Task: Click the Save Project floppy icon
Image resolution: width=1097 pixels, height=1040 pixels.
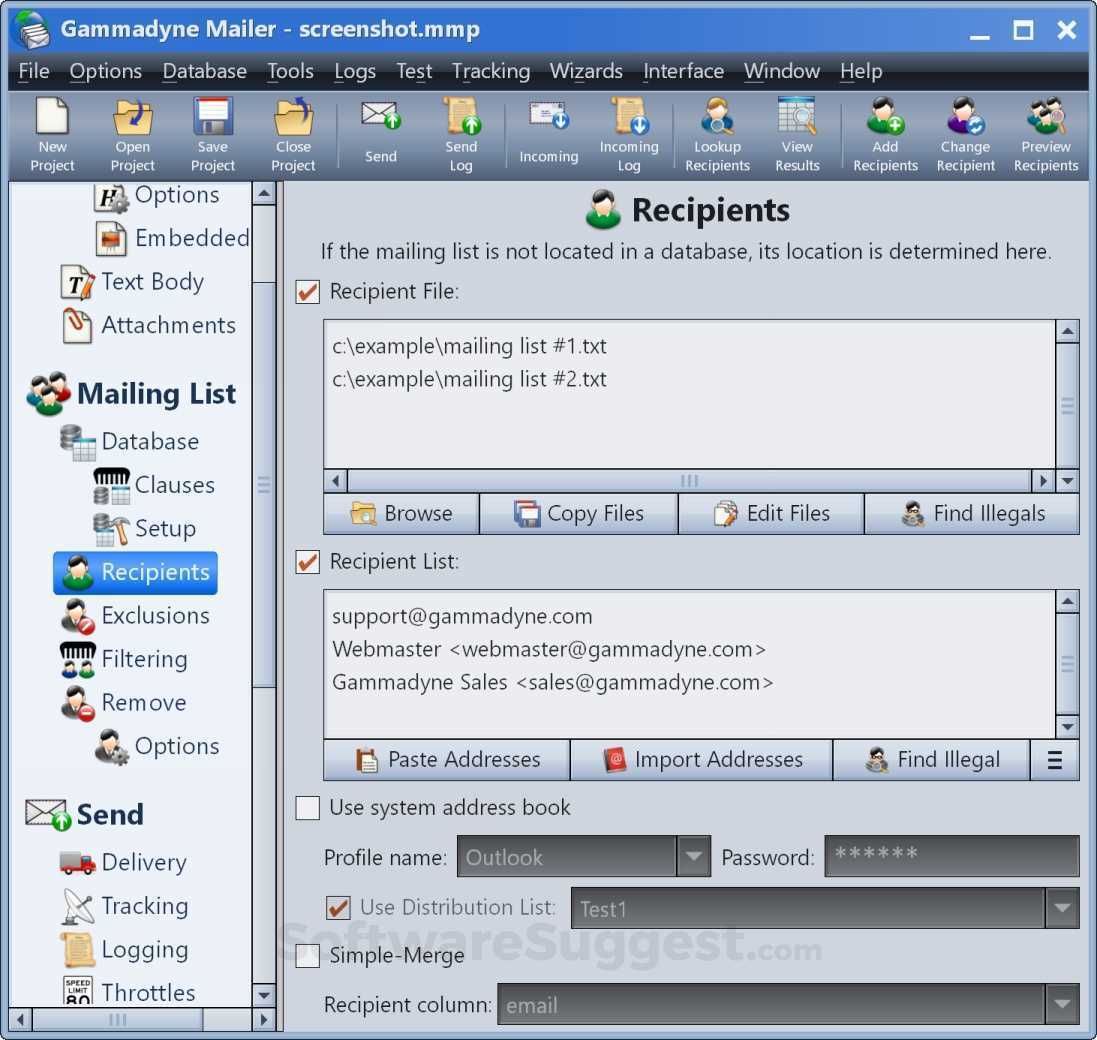Action: coord(213,136)
